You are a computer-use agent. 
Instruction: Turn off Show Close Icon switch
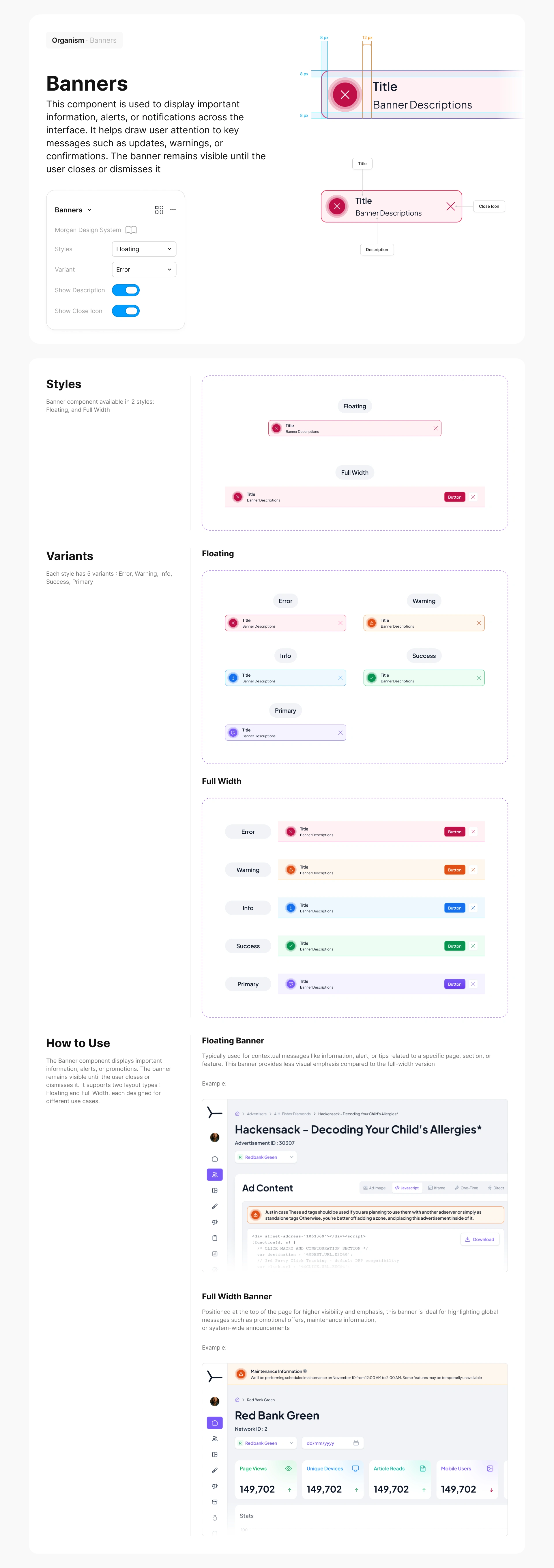click(126, 311)
